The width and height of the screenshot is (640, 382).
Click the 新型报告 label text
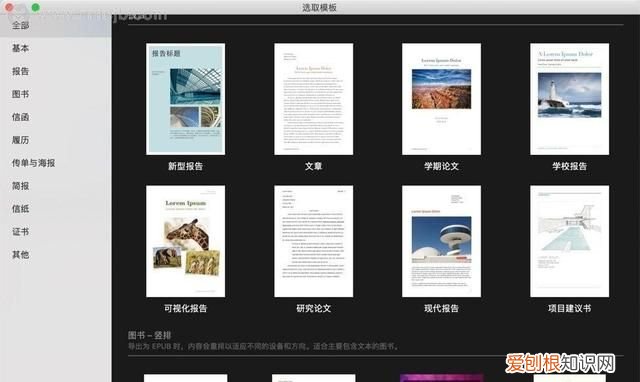[x=185, y=166]
